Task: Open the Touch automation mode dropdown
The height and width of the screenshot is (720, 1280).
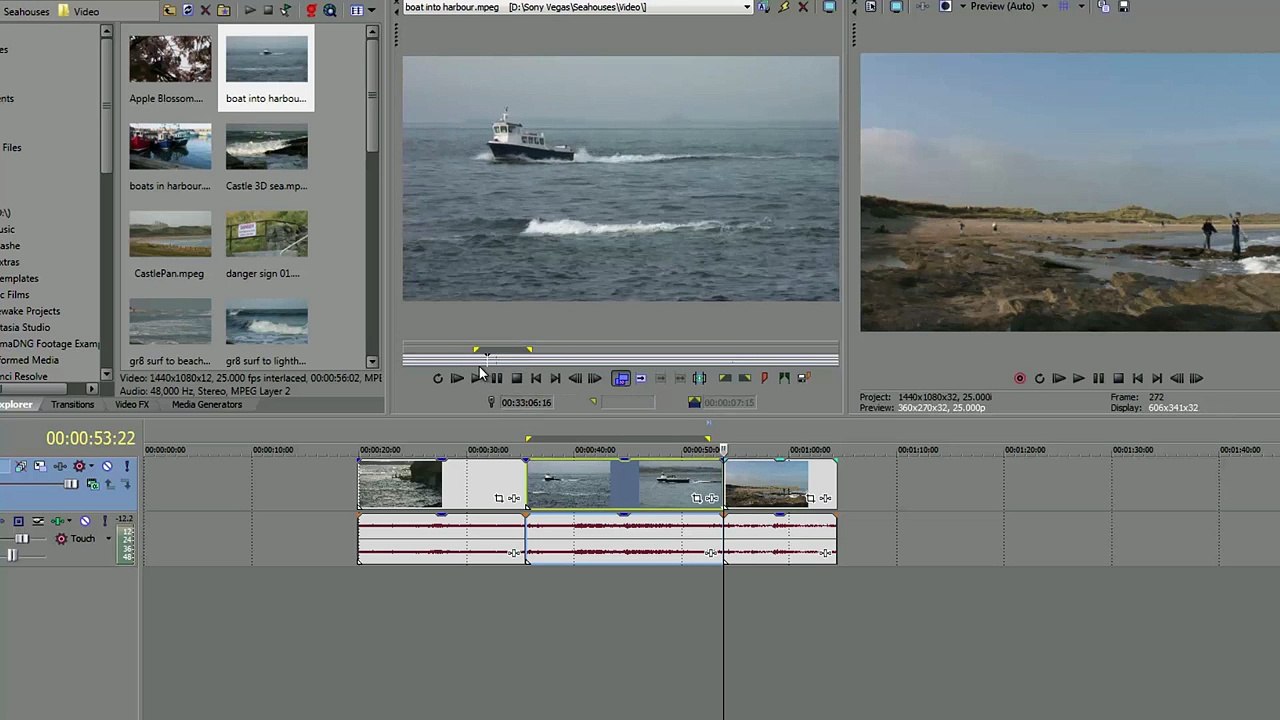Action: click(x=108, y=539)
